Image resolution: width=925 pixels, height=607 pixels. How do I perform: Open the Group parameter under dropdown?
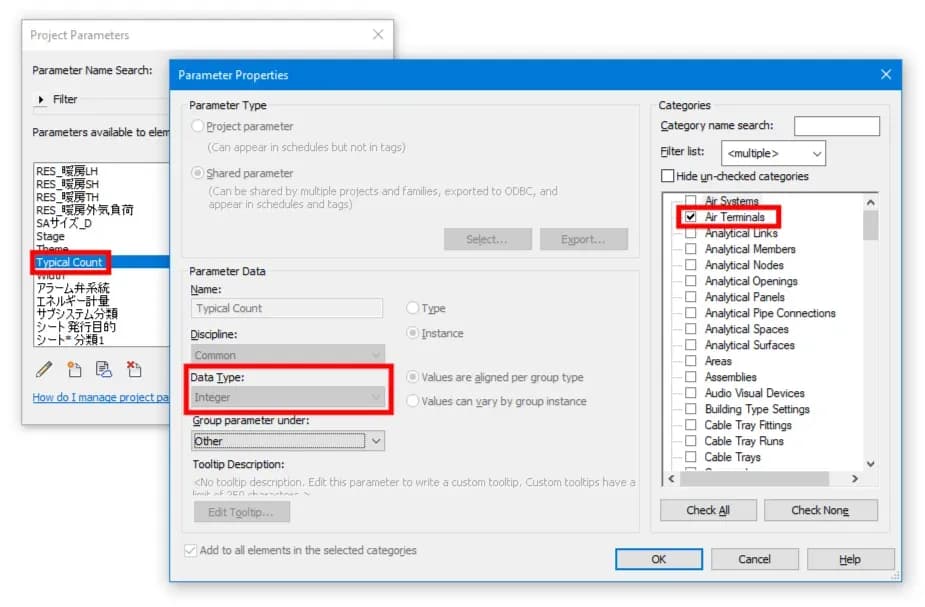click(x=376, y=441)
